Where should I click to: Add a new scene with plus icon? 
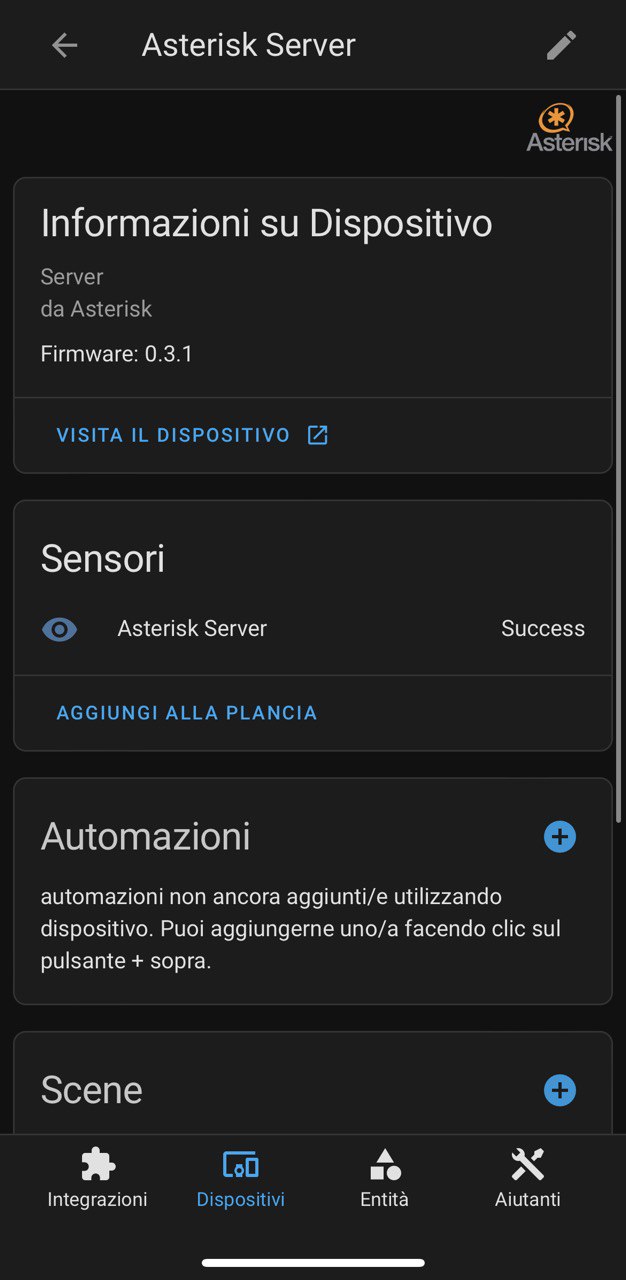click(x=560, y=1090)
